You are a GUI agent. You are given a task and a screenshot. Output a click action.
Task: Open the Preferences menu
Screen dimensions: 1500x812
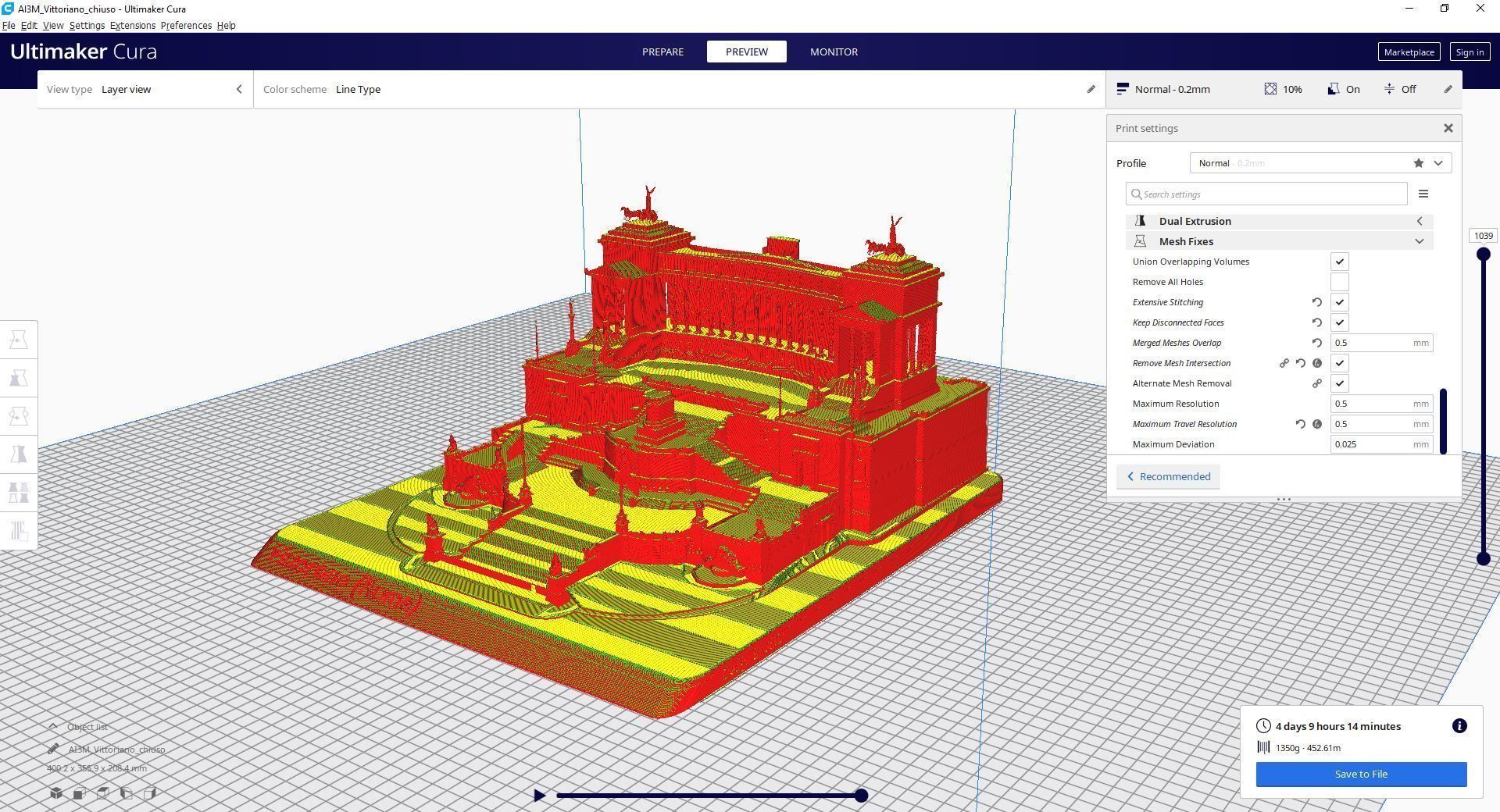[186, 25]
